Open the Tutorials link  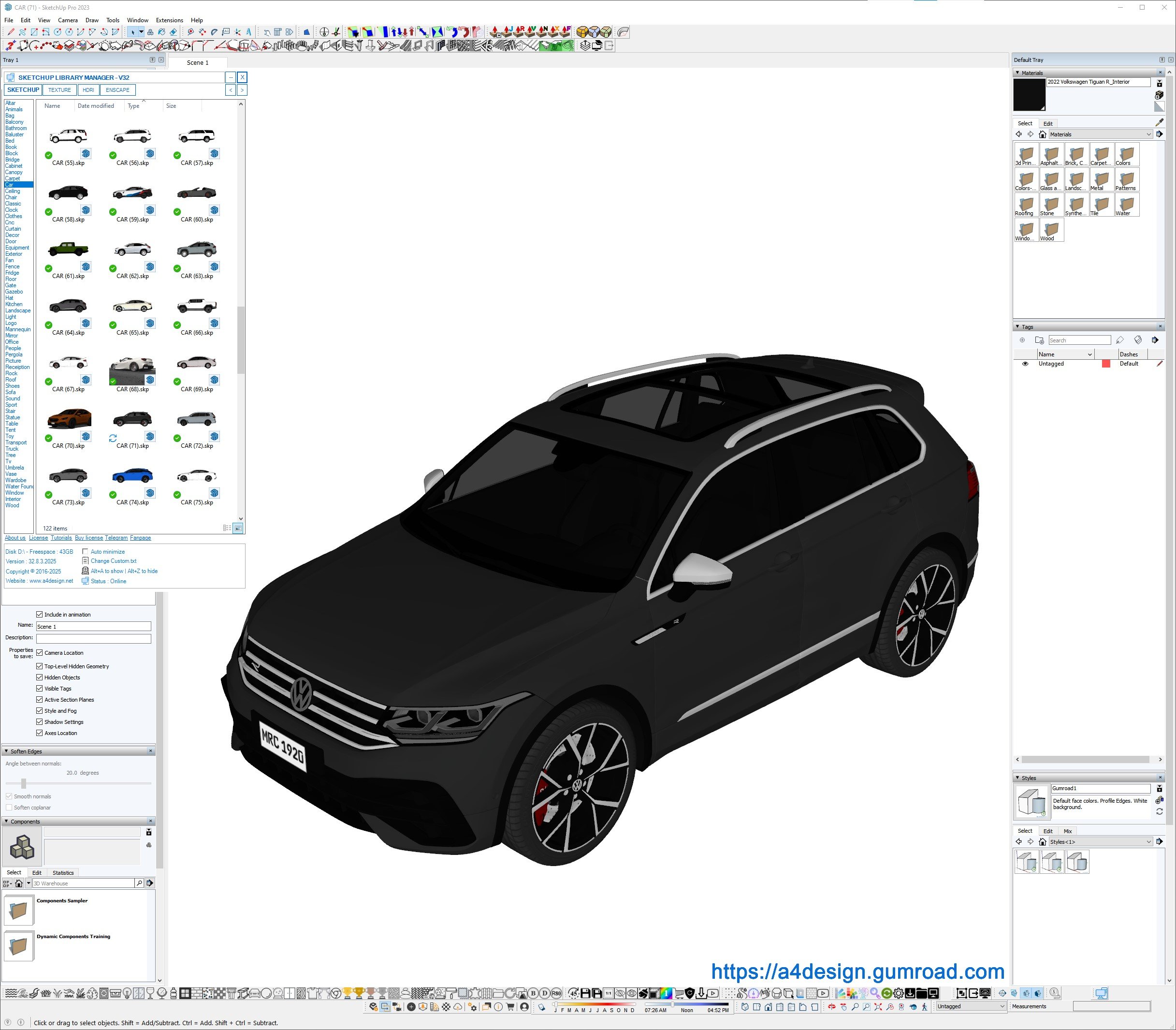click(61, 538)
